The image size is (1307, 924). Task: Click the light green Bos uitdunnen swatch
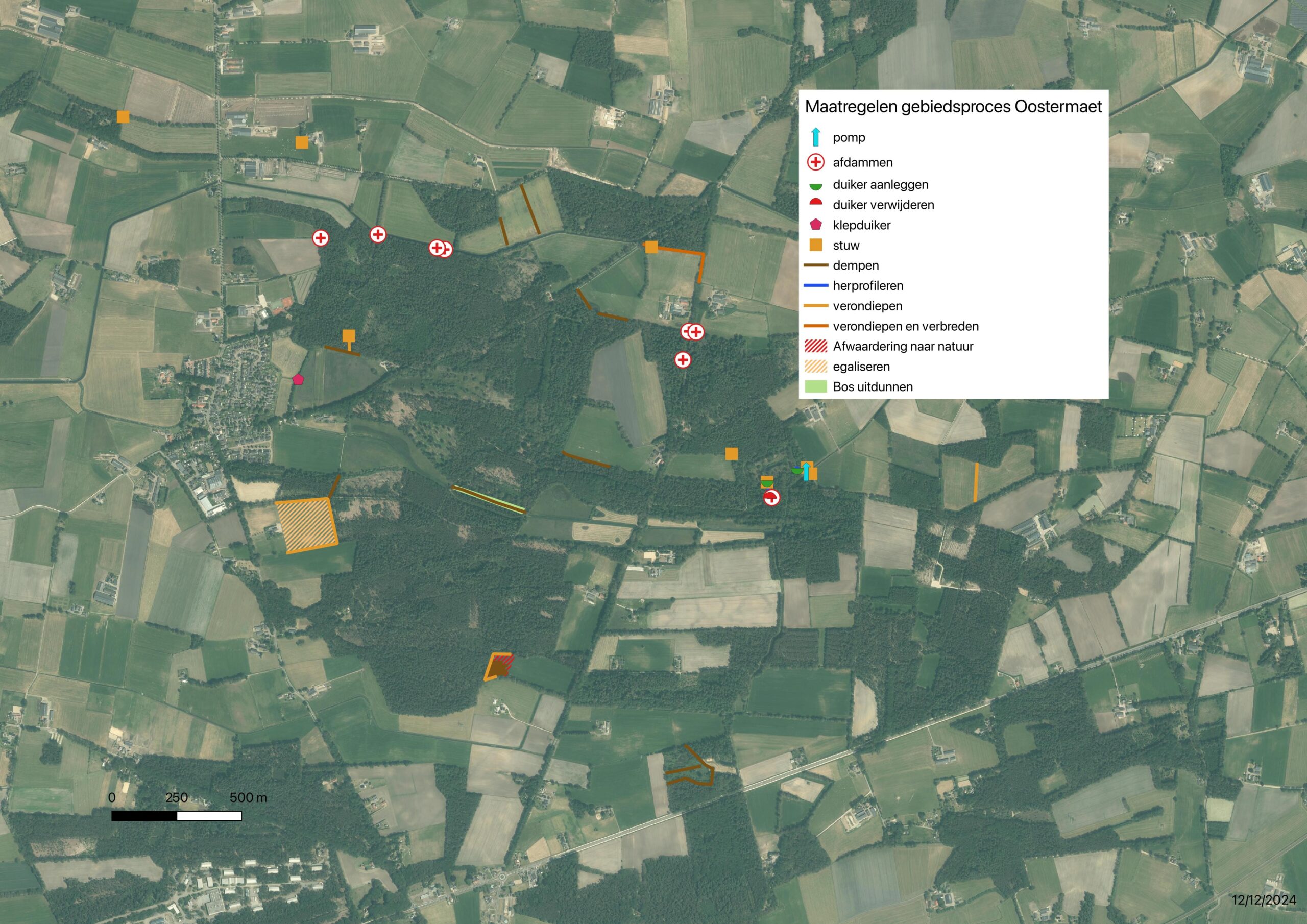[x=816, y=387]
